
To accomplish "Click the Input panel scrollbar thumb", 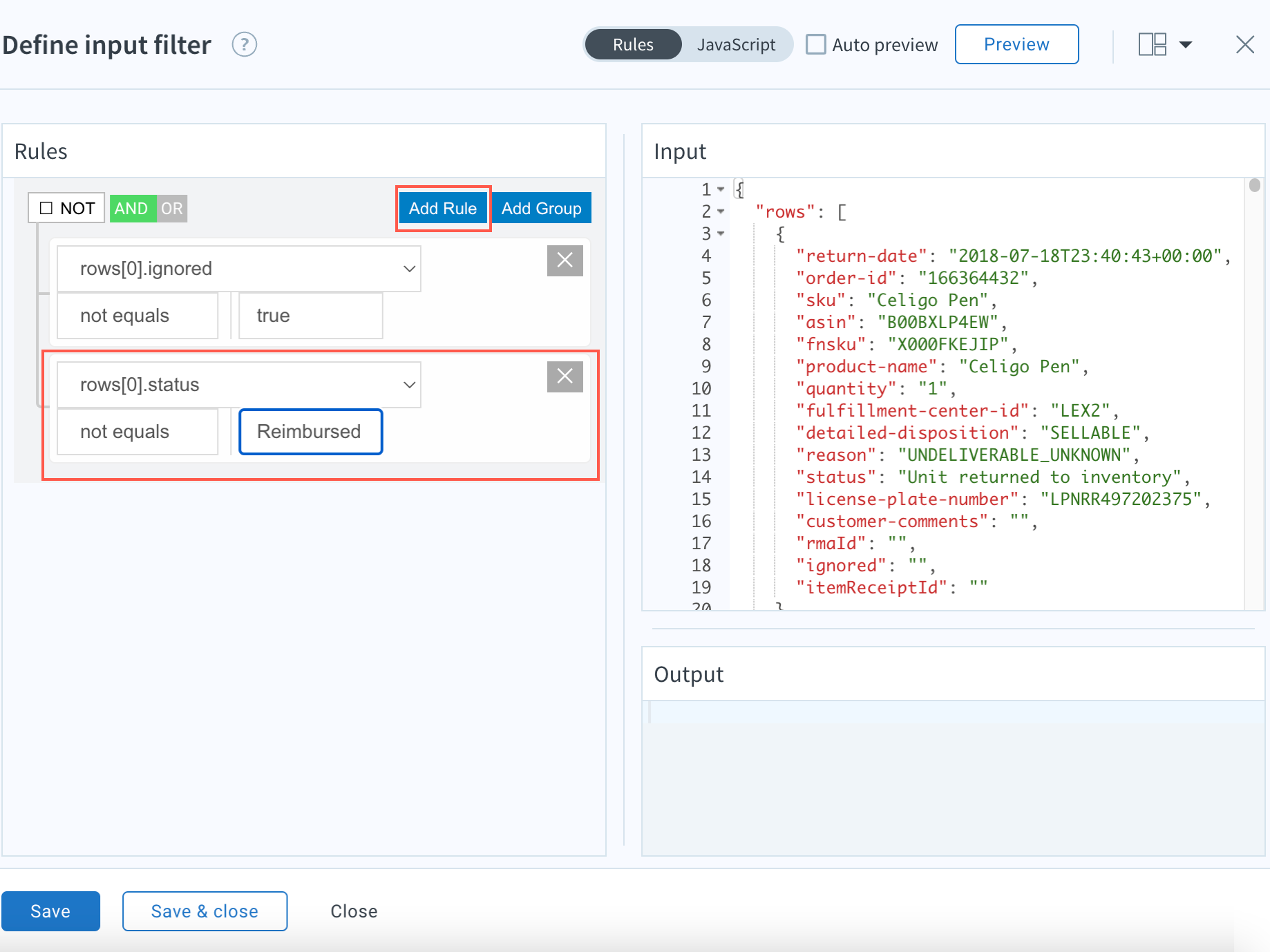I will click(1255, 185).
